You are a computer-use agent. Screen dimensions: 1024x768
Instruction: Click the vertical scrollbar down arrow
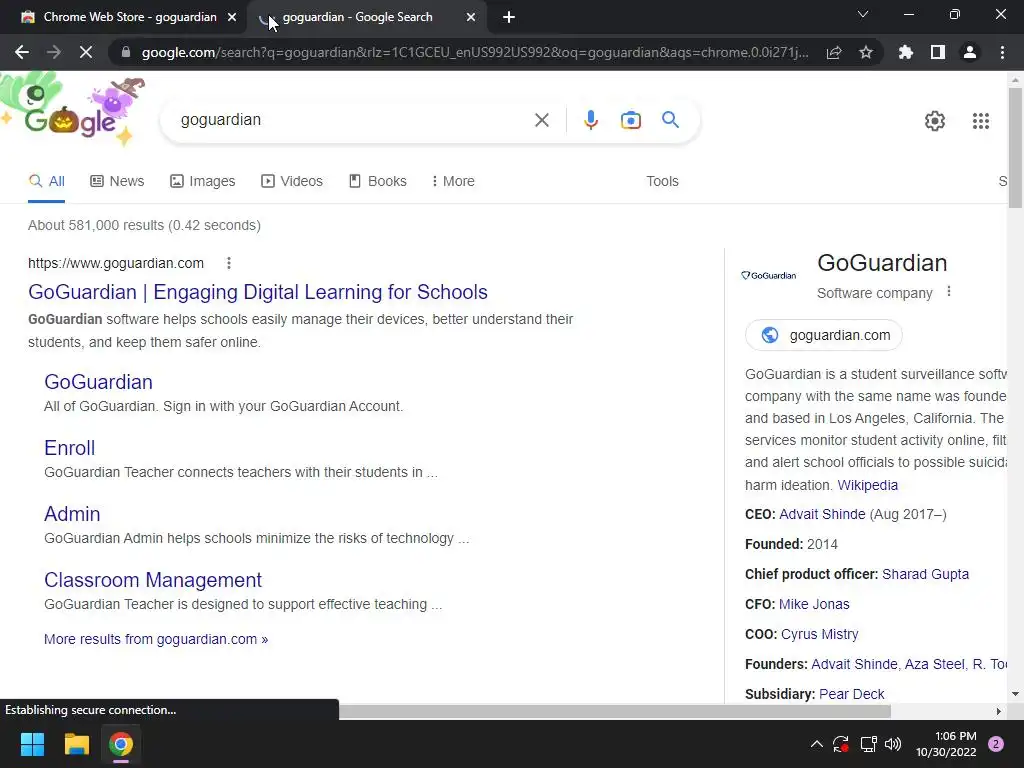[x=1015, y=694]
